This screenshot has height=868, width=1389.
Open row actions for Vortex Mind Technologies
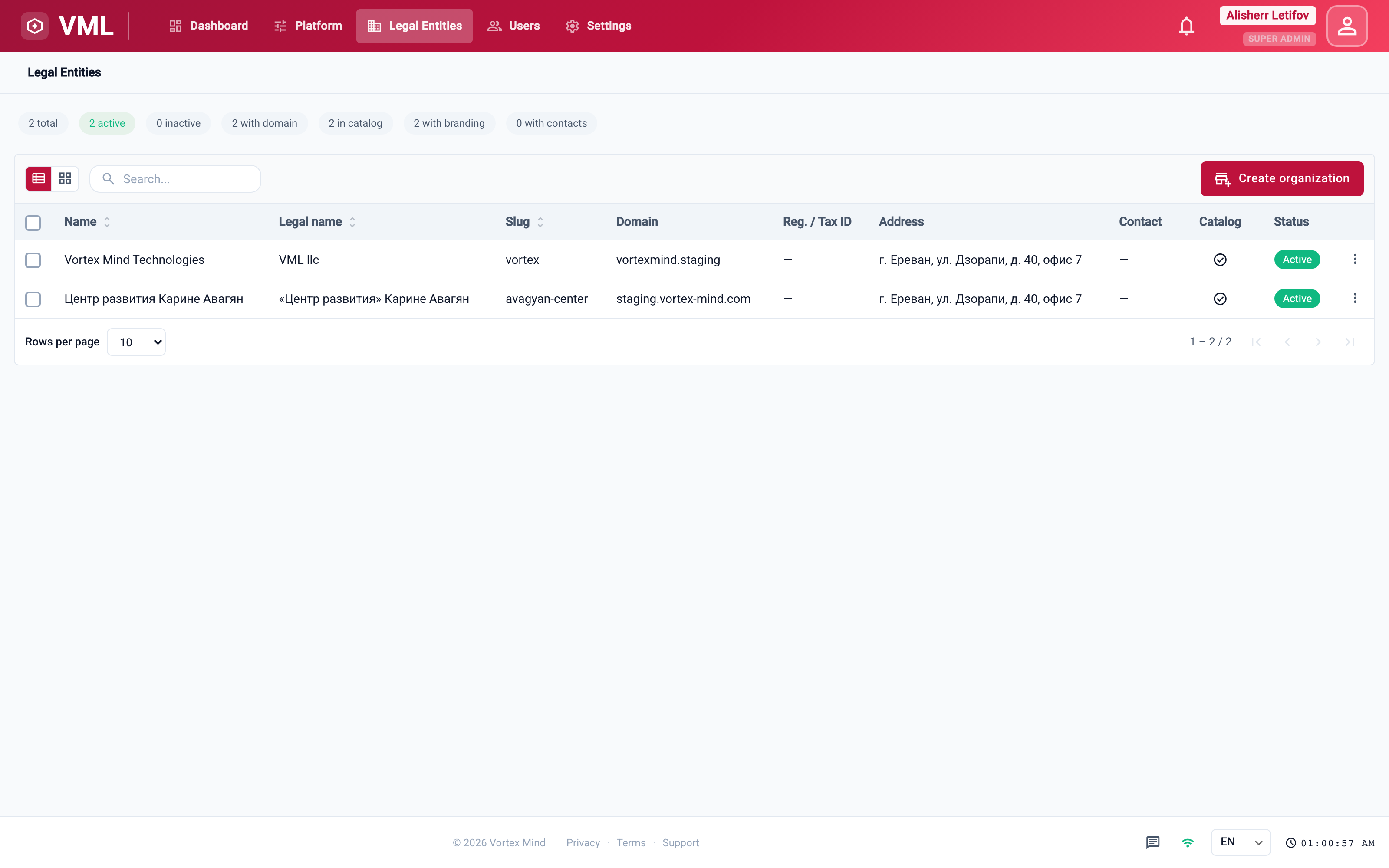pos(1355,260)
